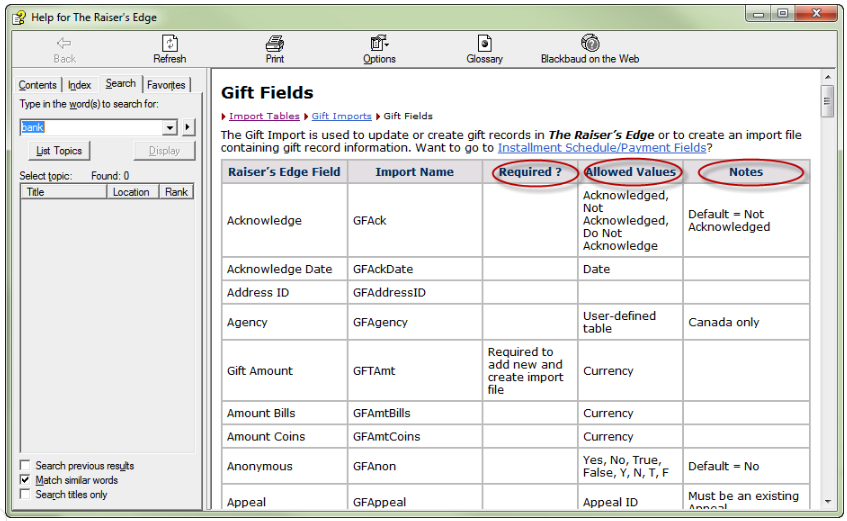Click the GFAck cell
Viewport: 847px width, 521px height.
[414, 221]
